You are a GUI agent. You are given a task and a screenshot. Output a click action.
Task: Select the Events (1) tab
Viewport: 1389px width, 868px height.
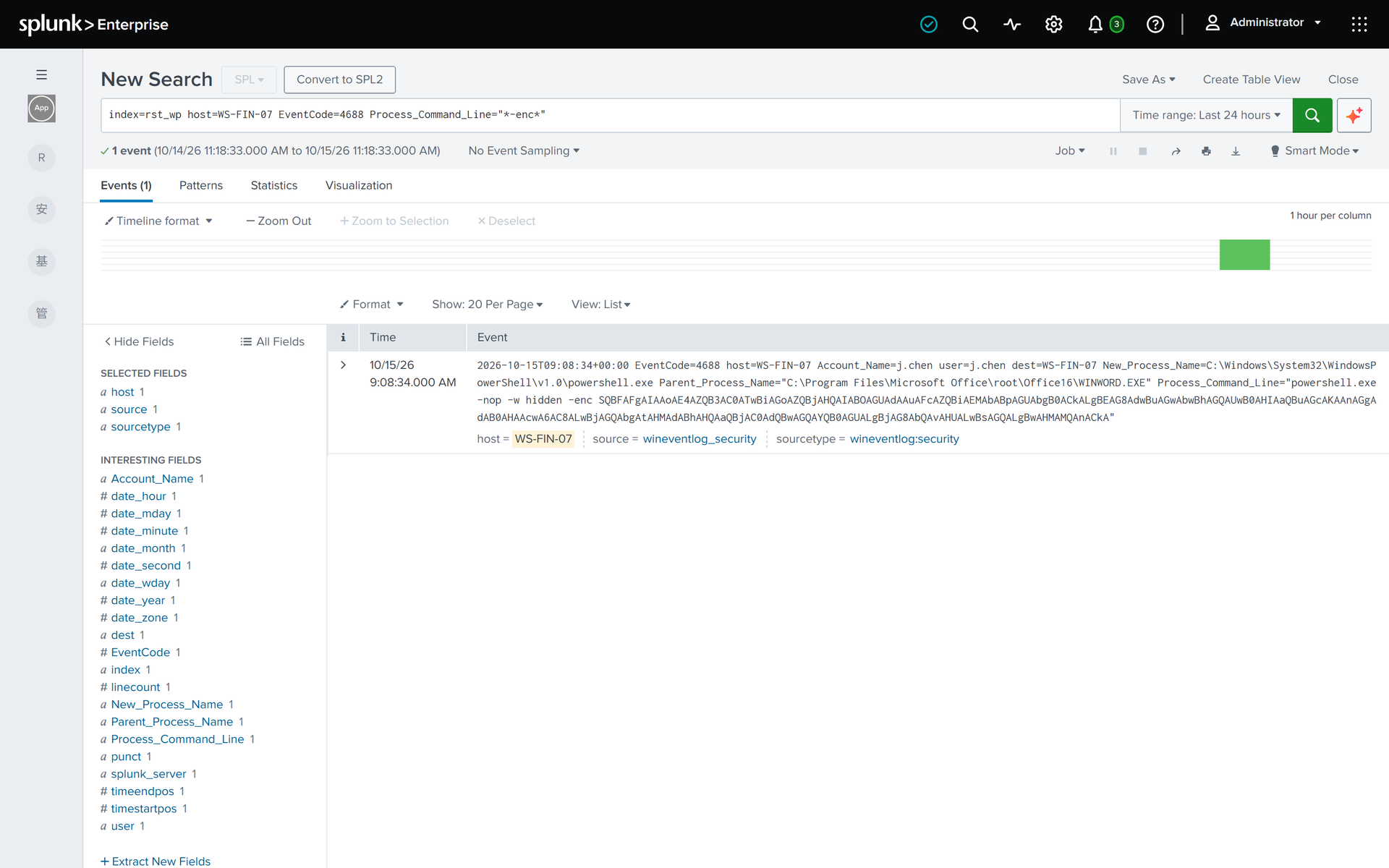click(x=126, y=186)
